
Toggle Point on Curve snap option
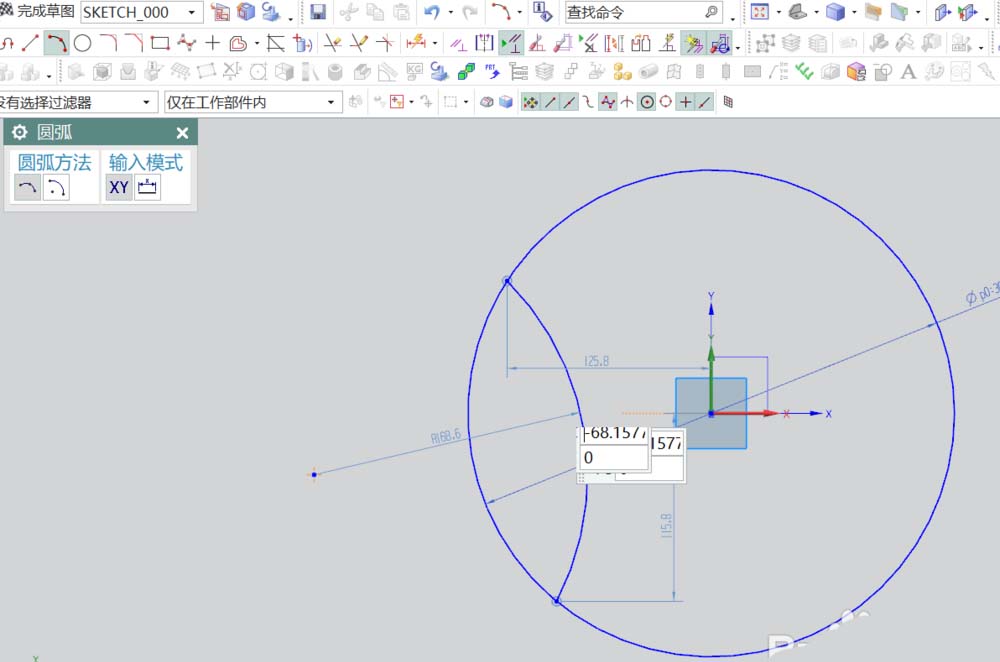tap(704, 102)
